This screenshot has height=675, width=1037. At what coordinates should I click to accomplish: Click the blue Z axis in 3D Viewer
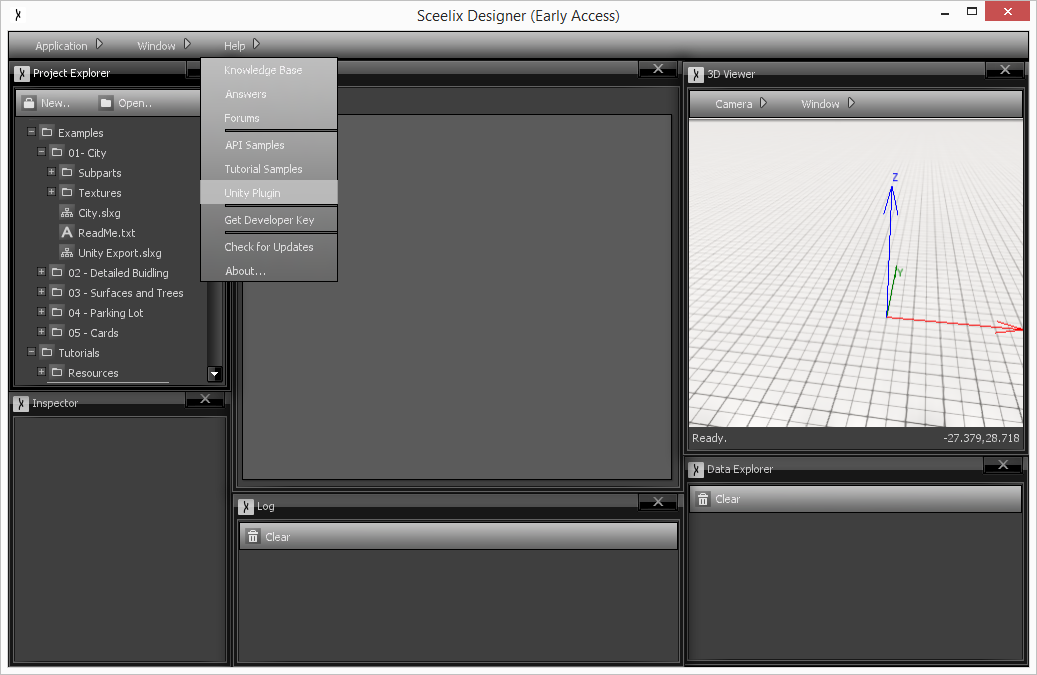click(x=890, y=251)
